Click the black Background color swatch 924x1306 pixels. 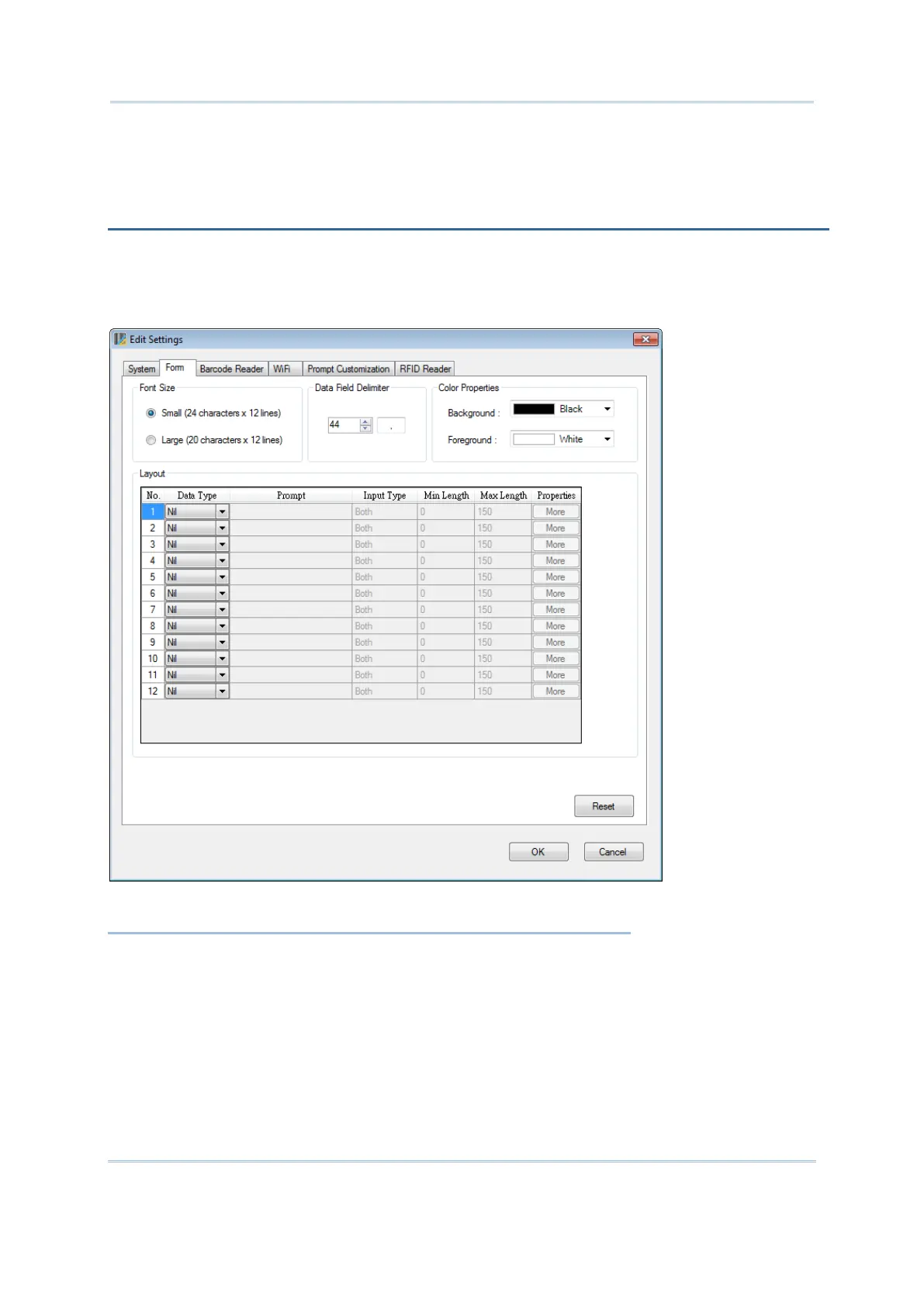534,409
